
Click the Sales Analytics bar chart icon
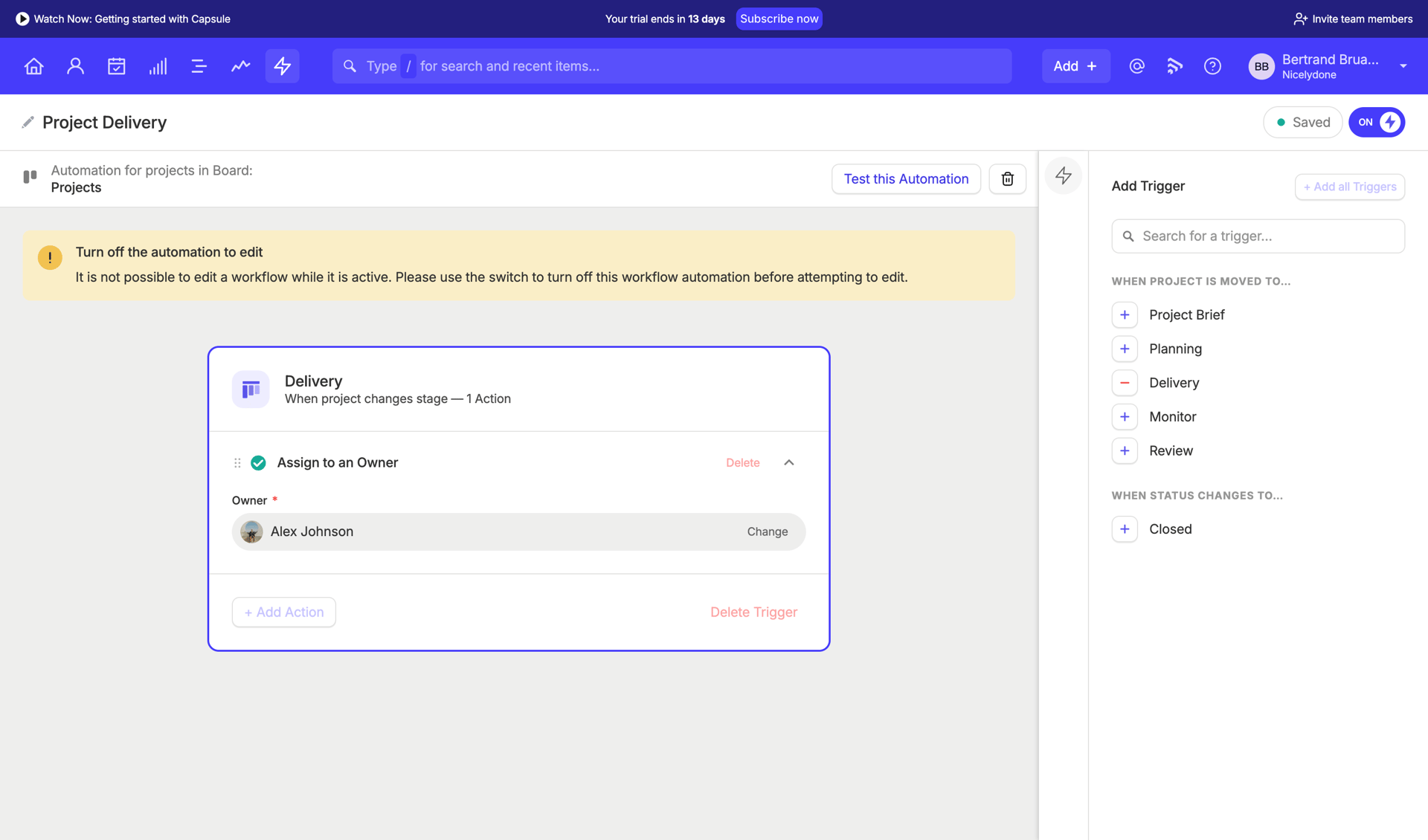point(158,65)
